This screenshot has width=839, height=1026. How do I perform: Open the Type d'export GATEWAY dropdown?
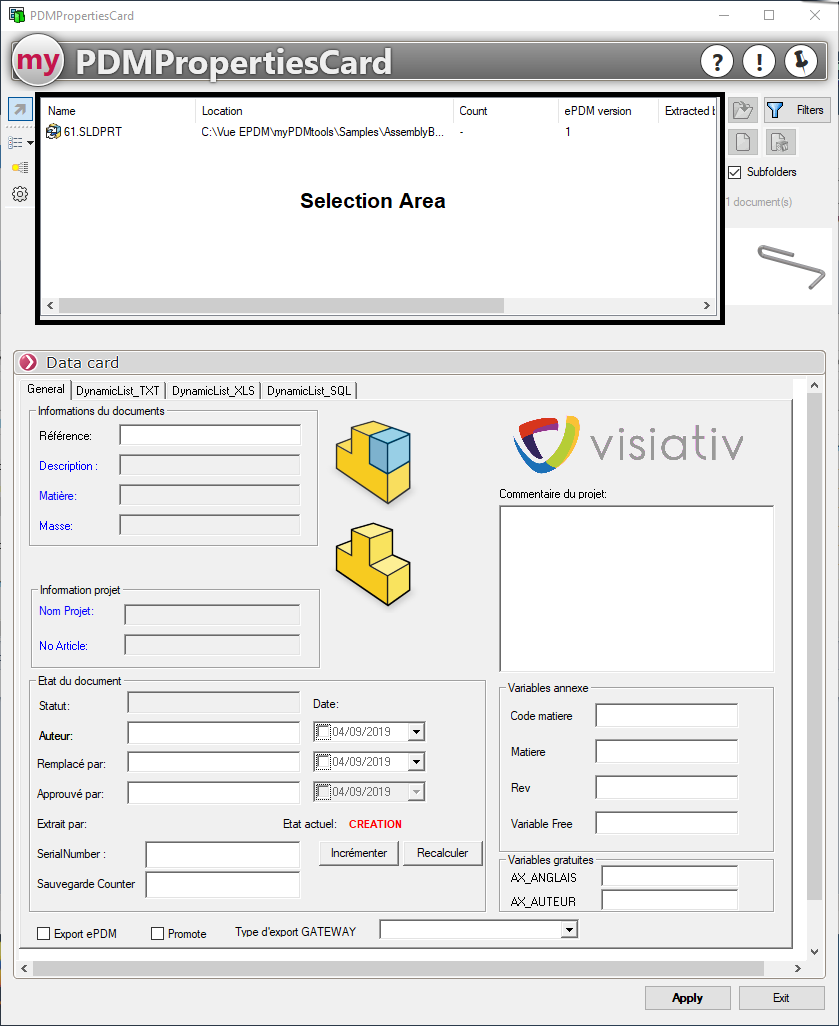[569, 930]
